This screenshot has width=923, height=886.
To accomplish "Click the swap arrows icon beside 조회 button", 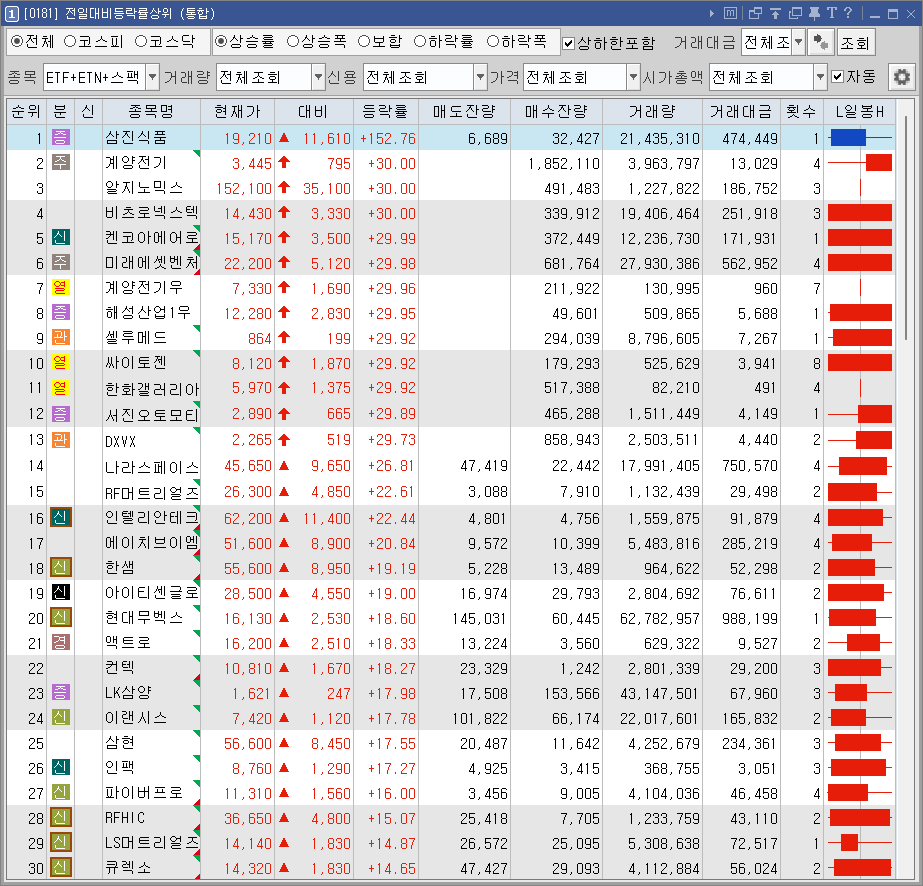I will [x=821, y=42].
